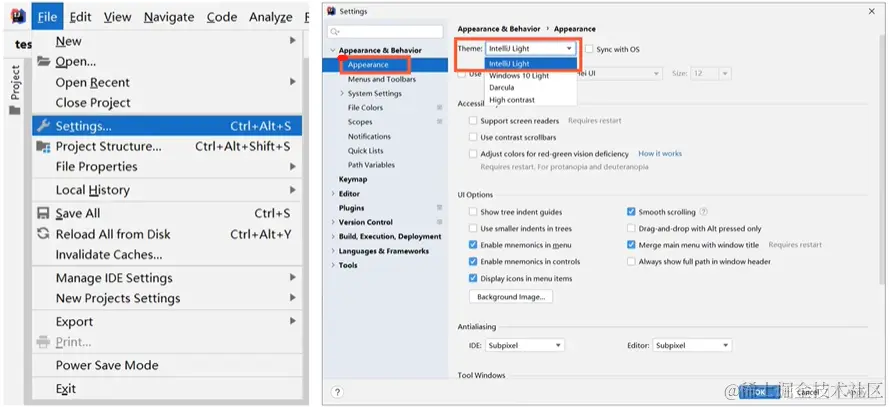The height and width of the screenshot is (407, 890).
Task: Click the IntelliJ IDEA logo icon
Action: (x=18, y=16)
